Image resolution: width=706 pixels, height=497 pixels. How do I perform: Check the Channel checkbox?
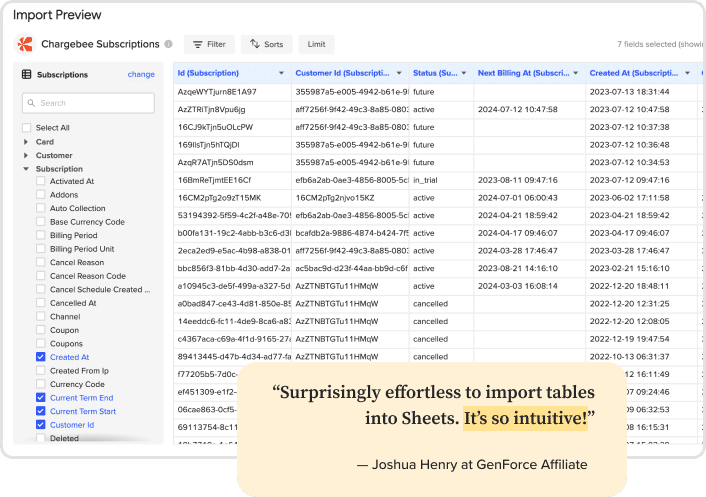point(41,316)
